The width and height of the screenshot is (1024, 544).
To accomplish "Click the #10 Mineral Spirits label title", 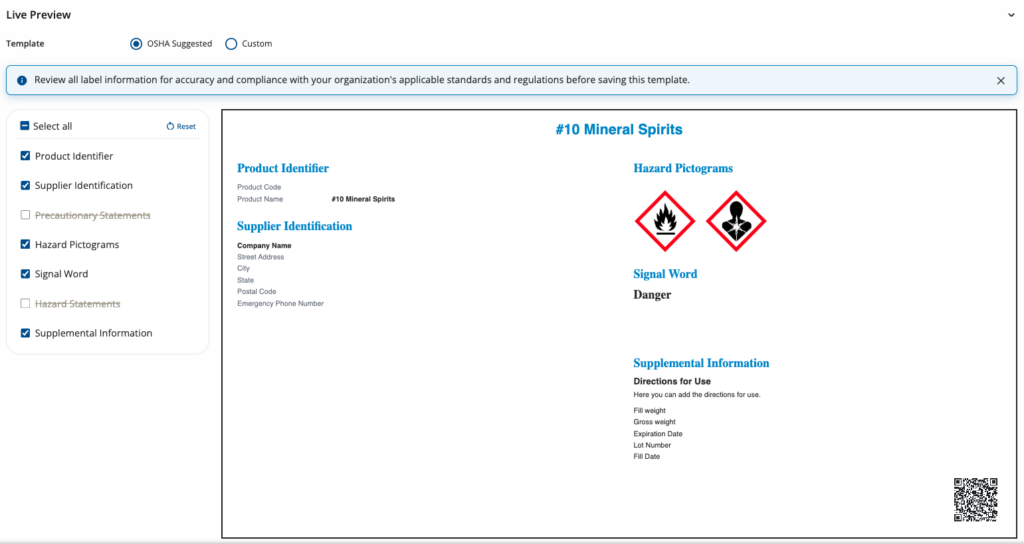I will click(618, 129).
